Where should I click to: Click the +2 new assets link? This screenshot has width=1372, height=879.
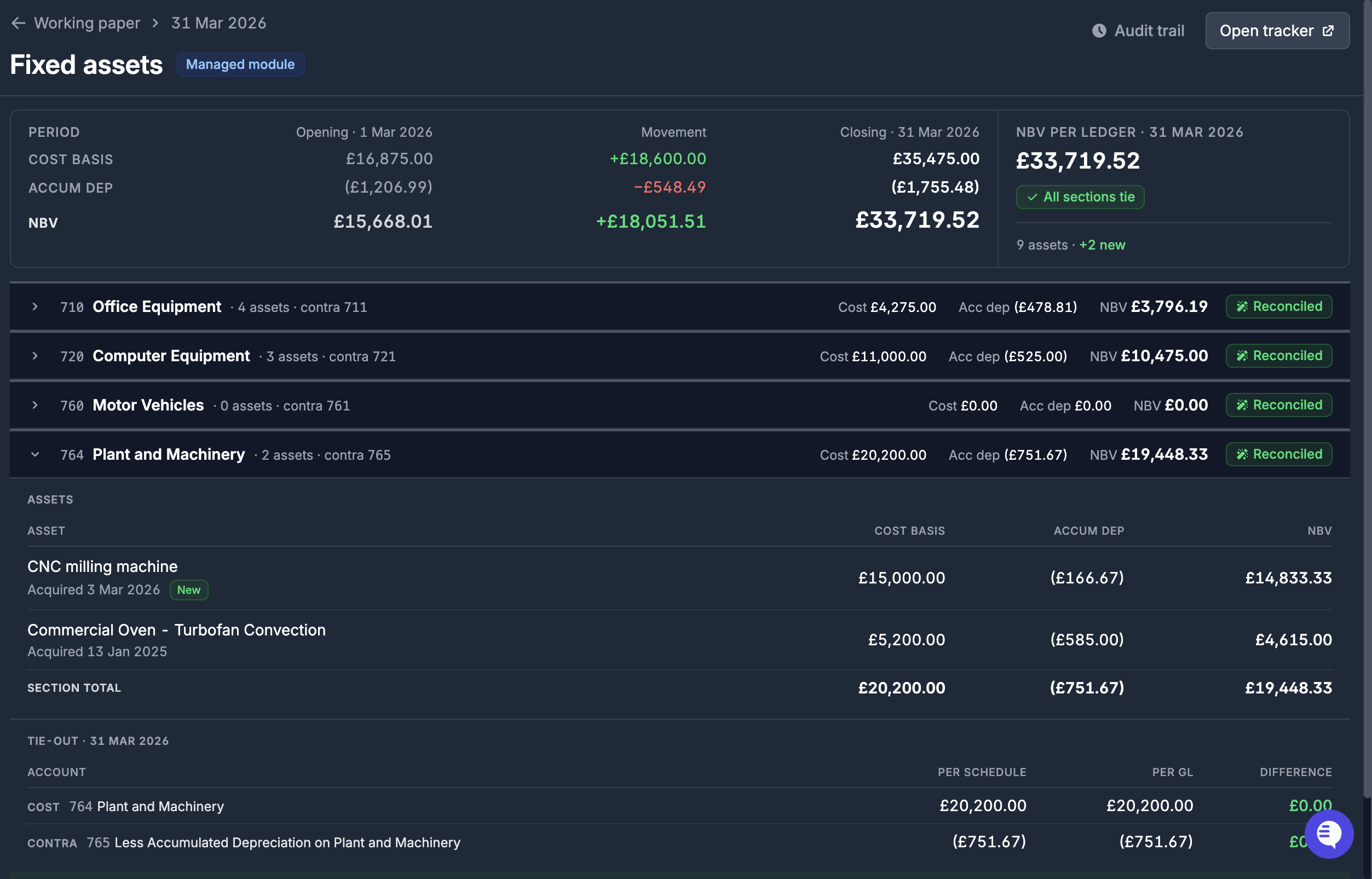[x=1102, y=245]
